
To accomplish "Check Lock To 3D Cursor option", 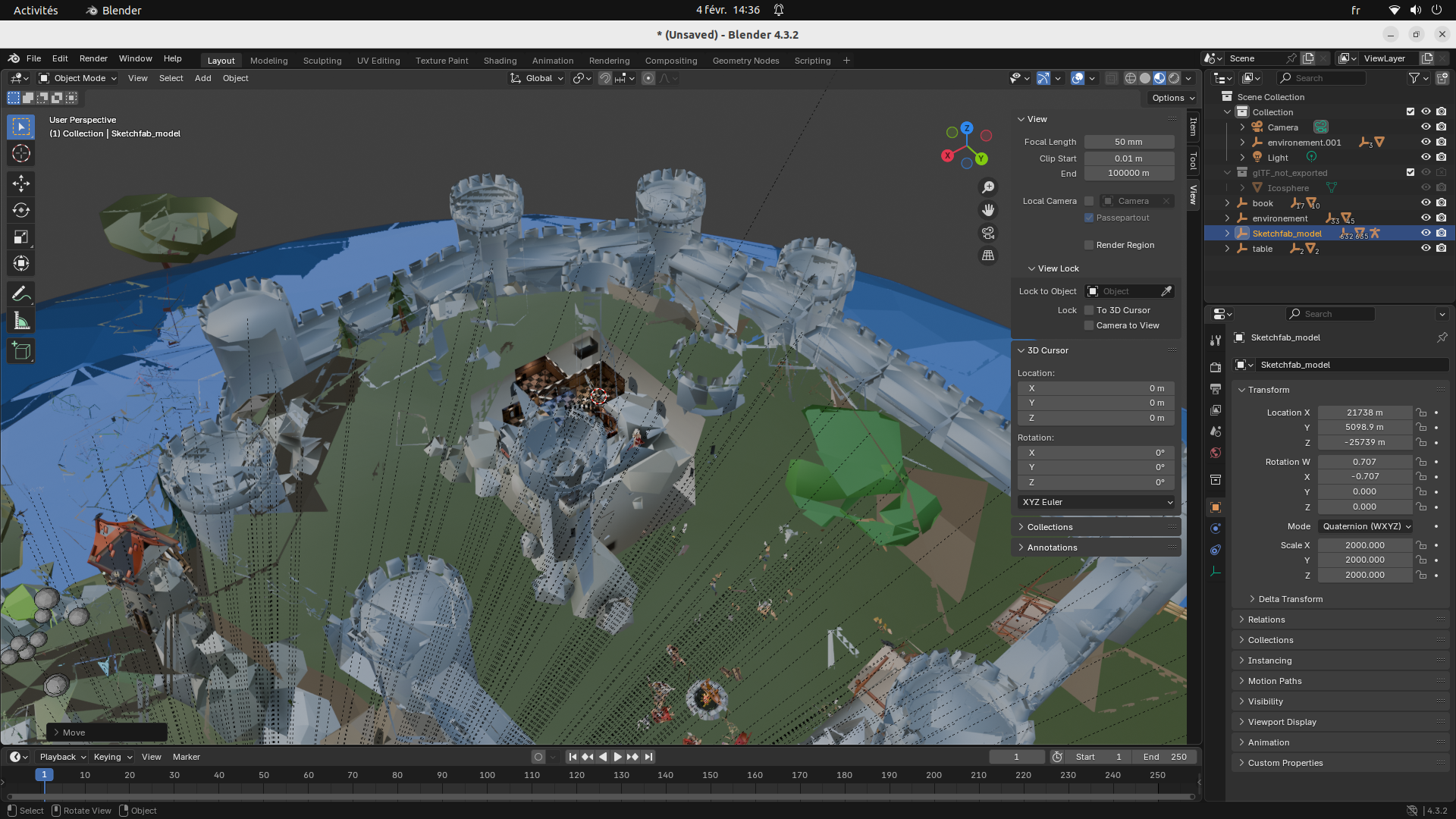I will [1089, 310].
